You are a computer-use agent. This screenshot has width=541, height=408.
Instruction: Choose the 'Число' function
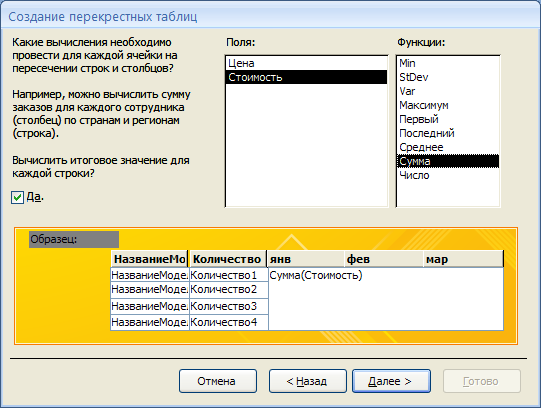click(x=448, y=175)
